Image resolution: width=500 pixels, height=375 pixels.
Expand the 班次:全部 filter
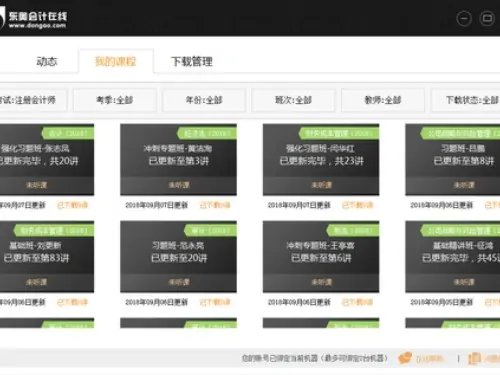coord(293,100)
